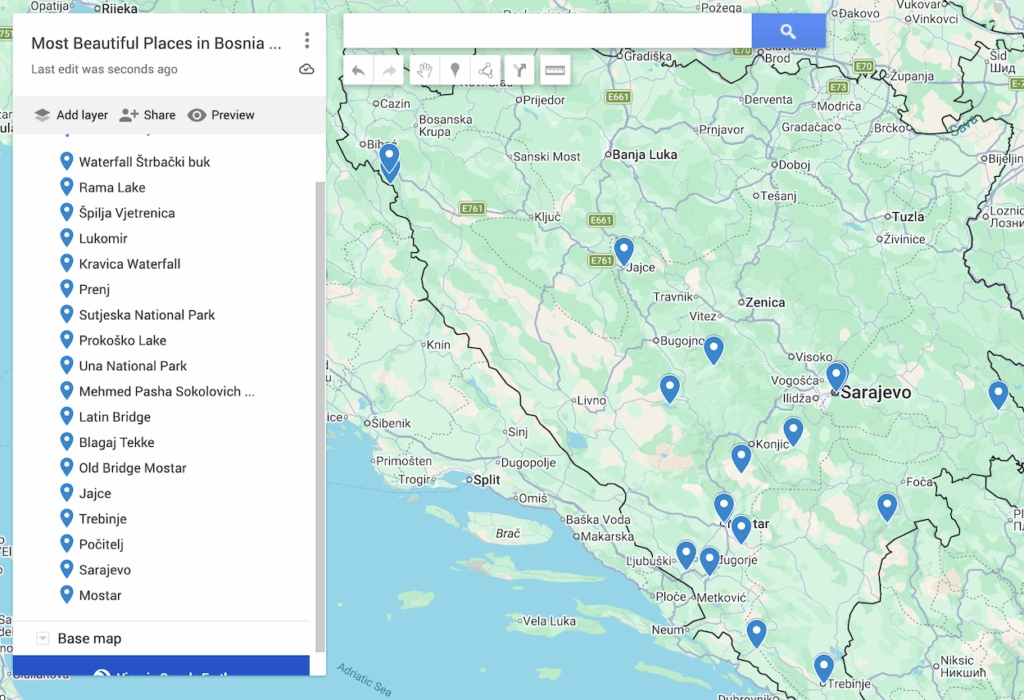
Task: Click the Share button
Action: click(148, 115)
